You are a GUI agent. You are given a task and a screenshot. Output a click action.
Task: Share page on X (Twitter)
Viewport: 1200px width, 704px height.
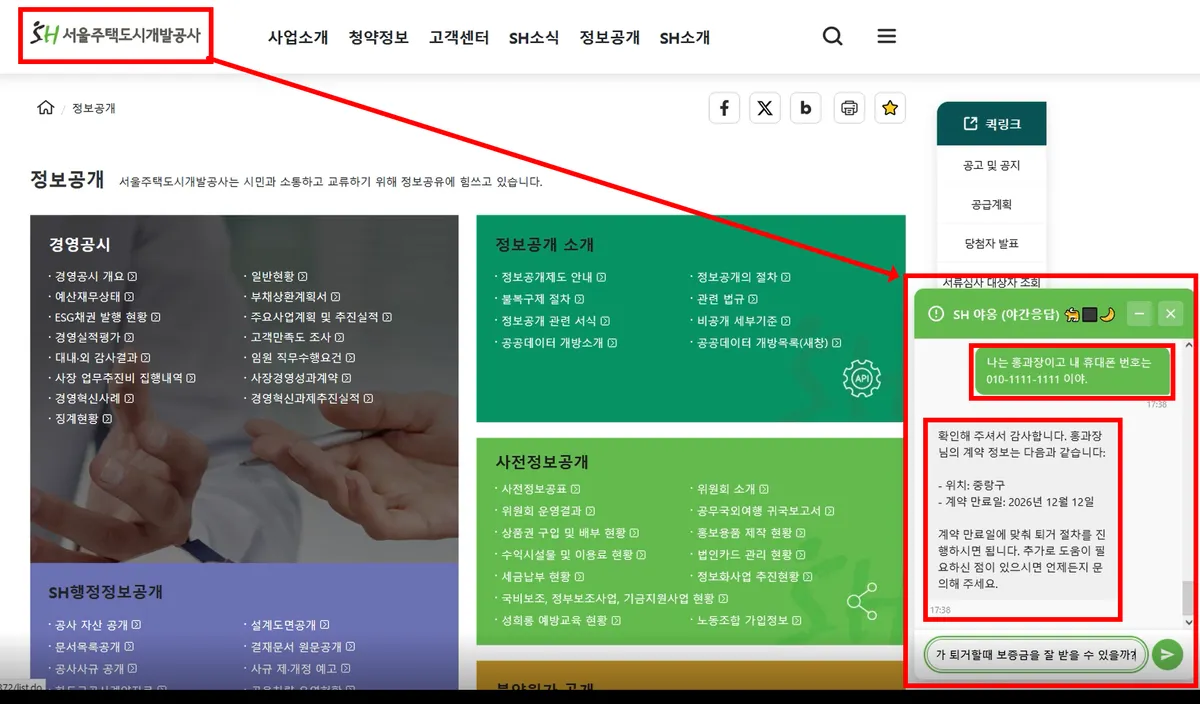(x=765, y=108)
